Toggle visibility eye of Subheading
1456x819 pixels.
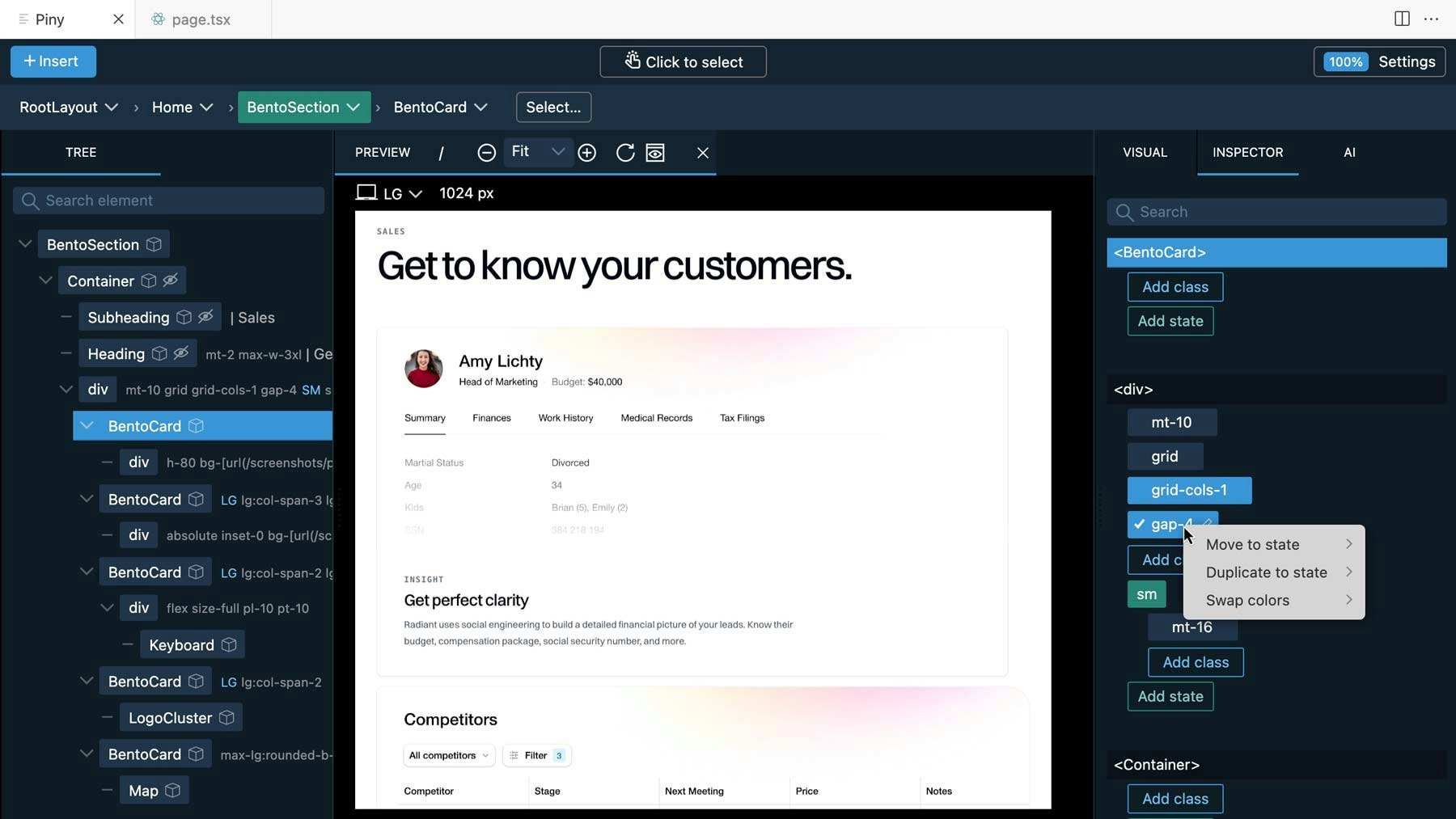pos(205,317)
